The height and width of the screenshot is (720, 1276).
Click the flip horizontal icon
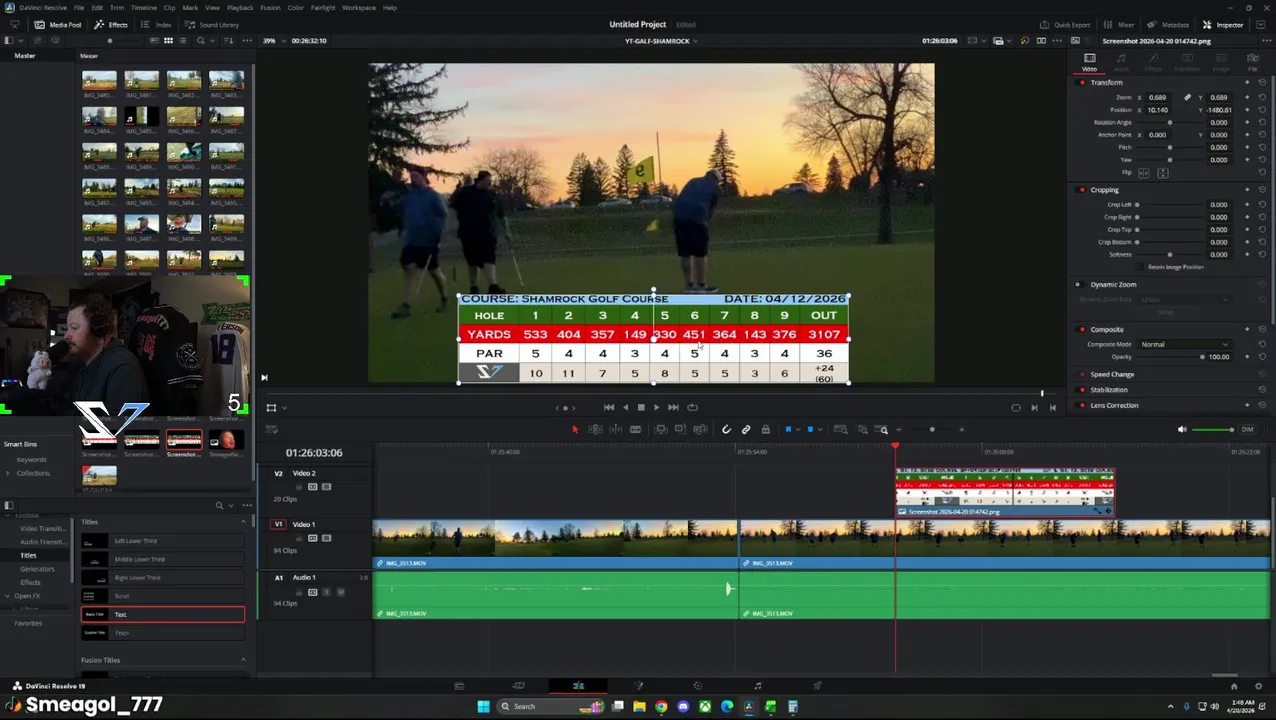(x=1144, y=173)
